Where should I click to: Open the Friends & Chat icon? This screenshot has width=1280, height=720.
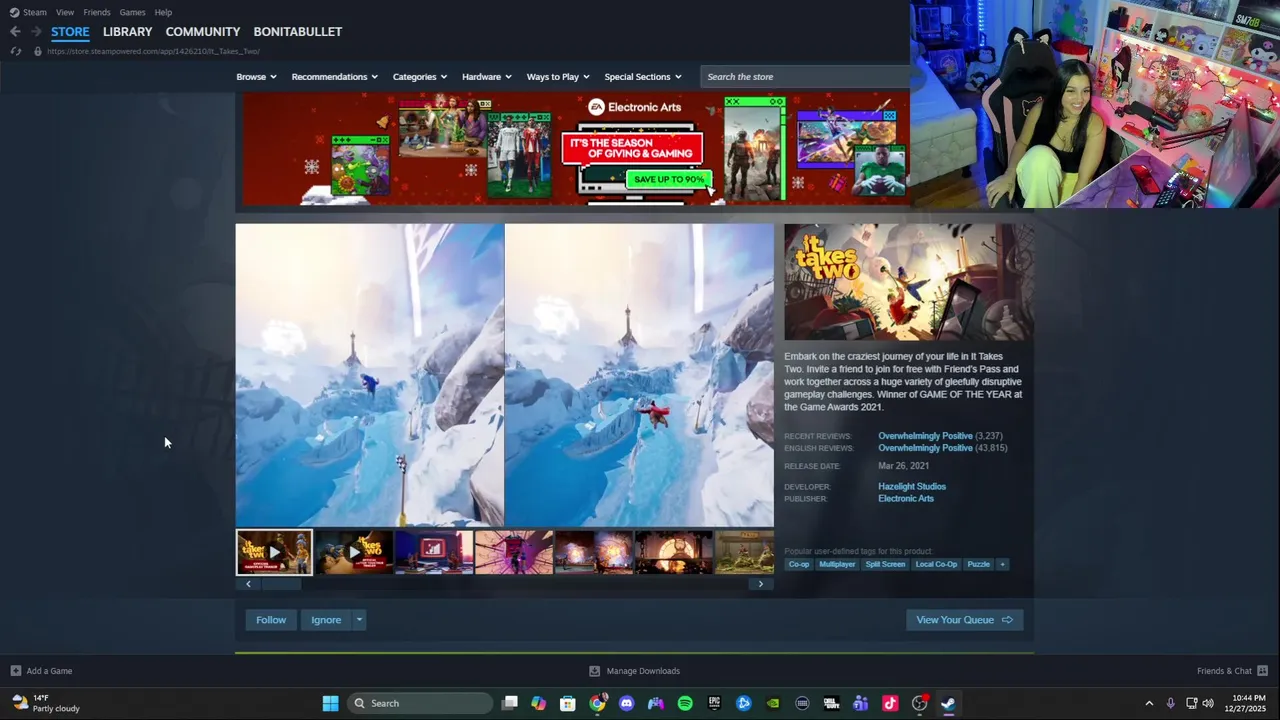click(1262, 671)
